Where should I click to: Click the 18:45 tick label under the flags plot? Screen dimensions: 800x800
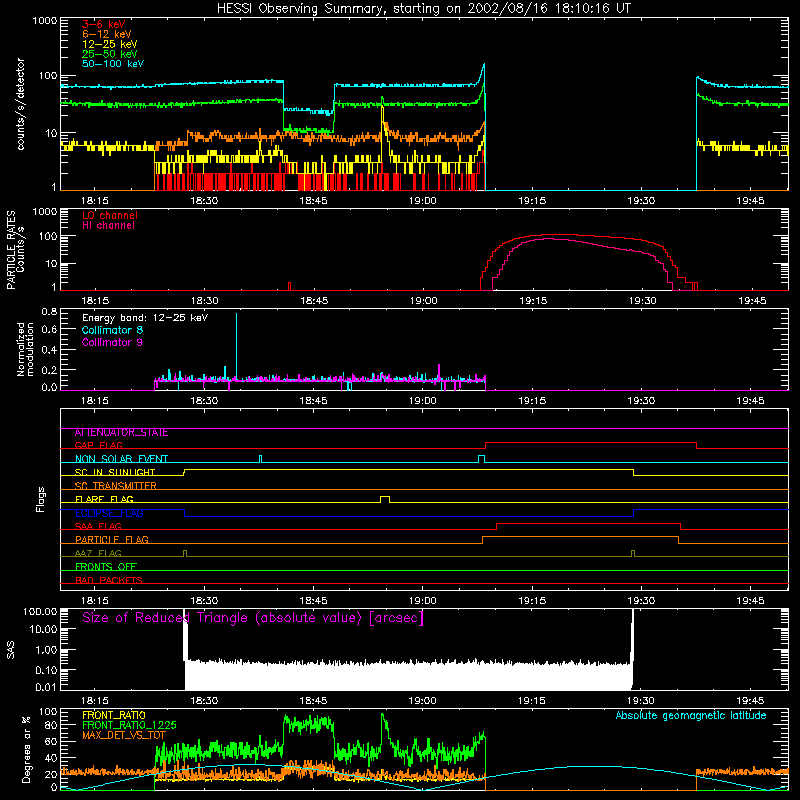click(x=313, y=601)
